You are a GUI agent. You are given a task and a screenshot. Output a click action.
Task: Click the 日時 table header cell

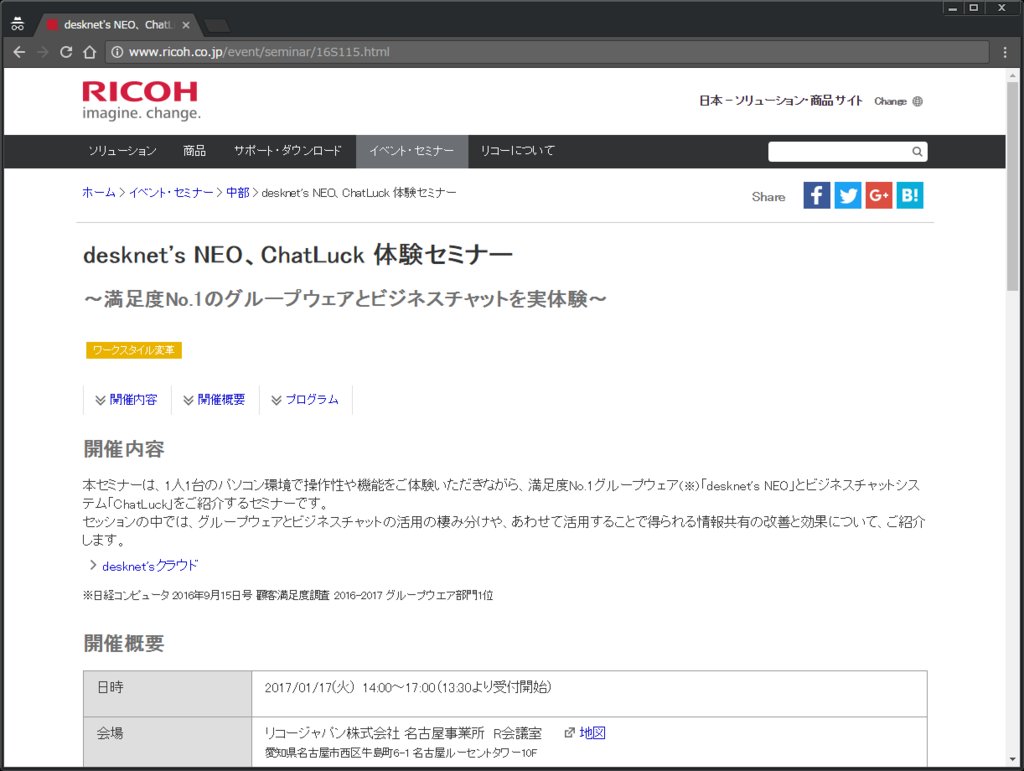point(168,693)
